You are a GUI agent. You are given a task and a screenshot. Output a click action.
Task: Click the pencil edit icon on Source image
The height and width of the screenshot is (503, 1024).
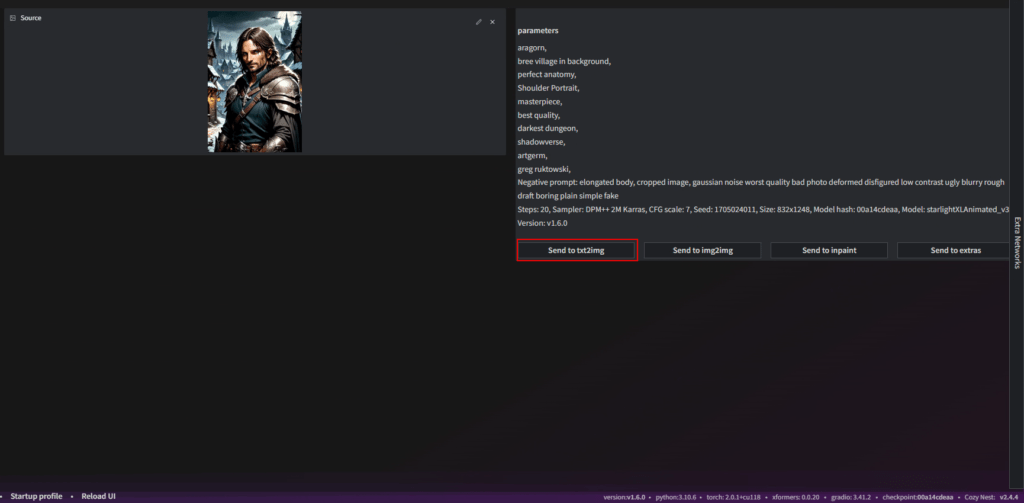tap(478, 21)
